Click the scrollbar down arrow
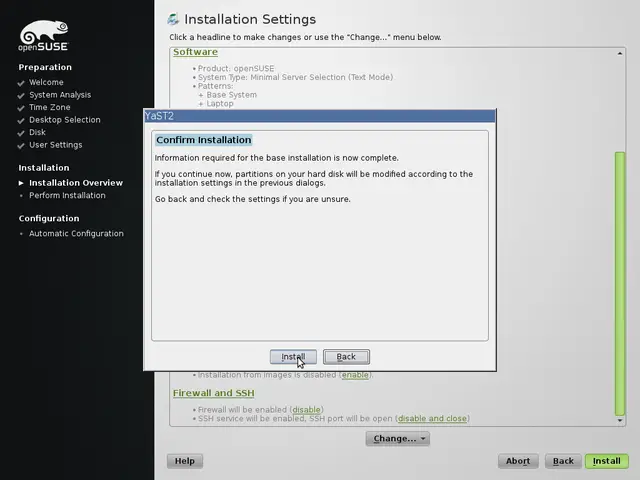Image resolution: width=640 pixels, height=480 pixels. [620, 420]
